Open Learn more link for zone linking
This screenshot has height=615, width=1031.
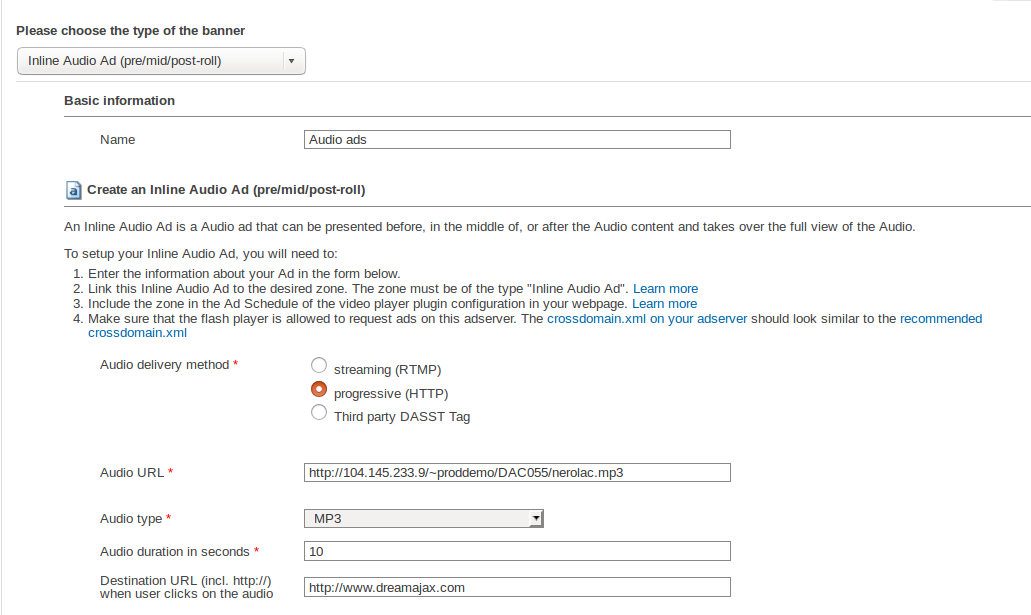point(665,289)
